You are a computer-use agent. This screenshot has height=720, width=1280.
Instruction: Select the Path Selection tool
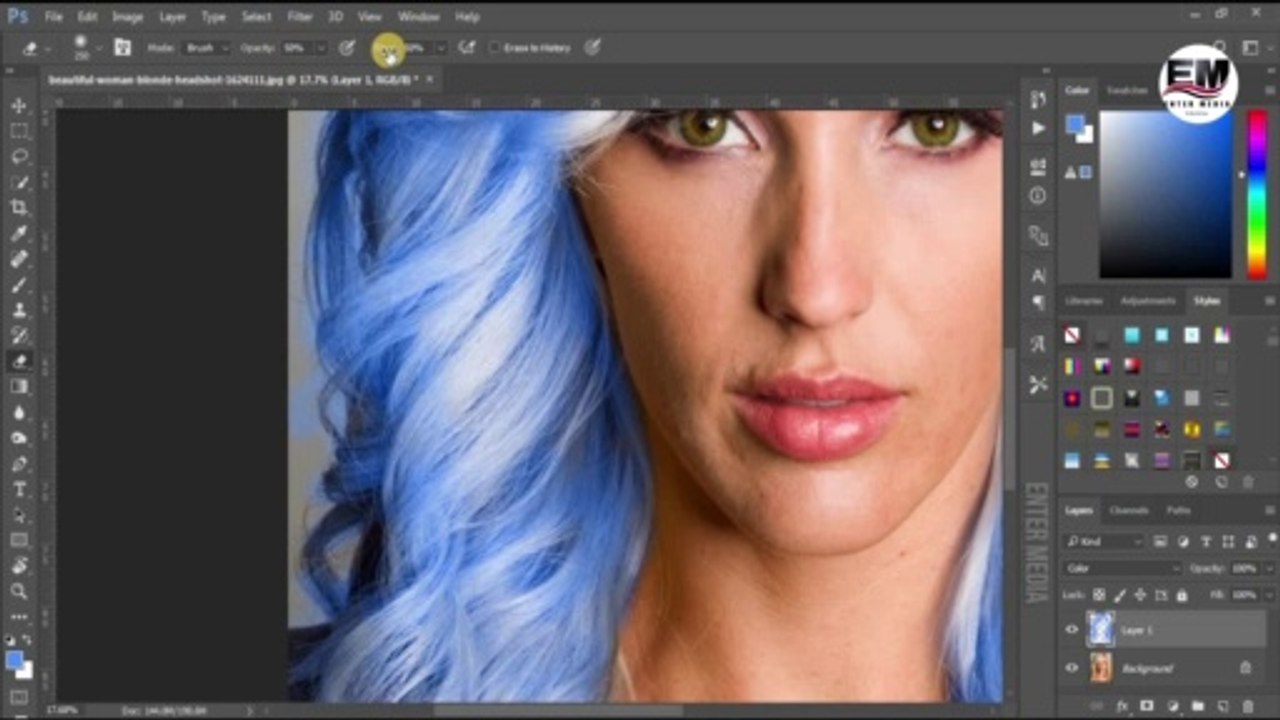tap(19, 515)
